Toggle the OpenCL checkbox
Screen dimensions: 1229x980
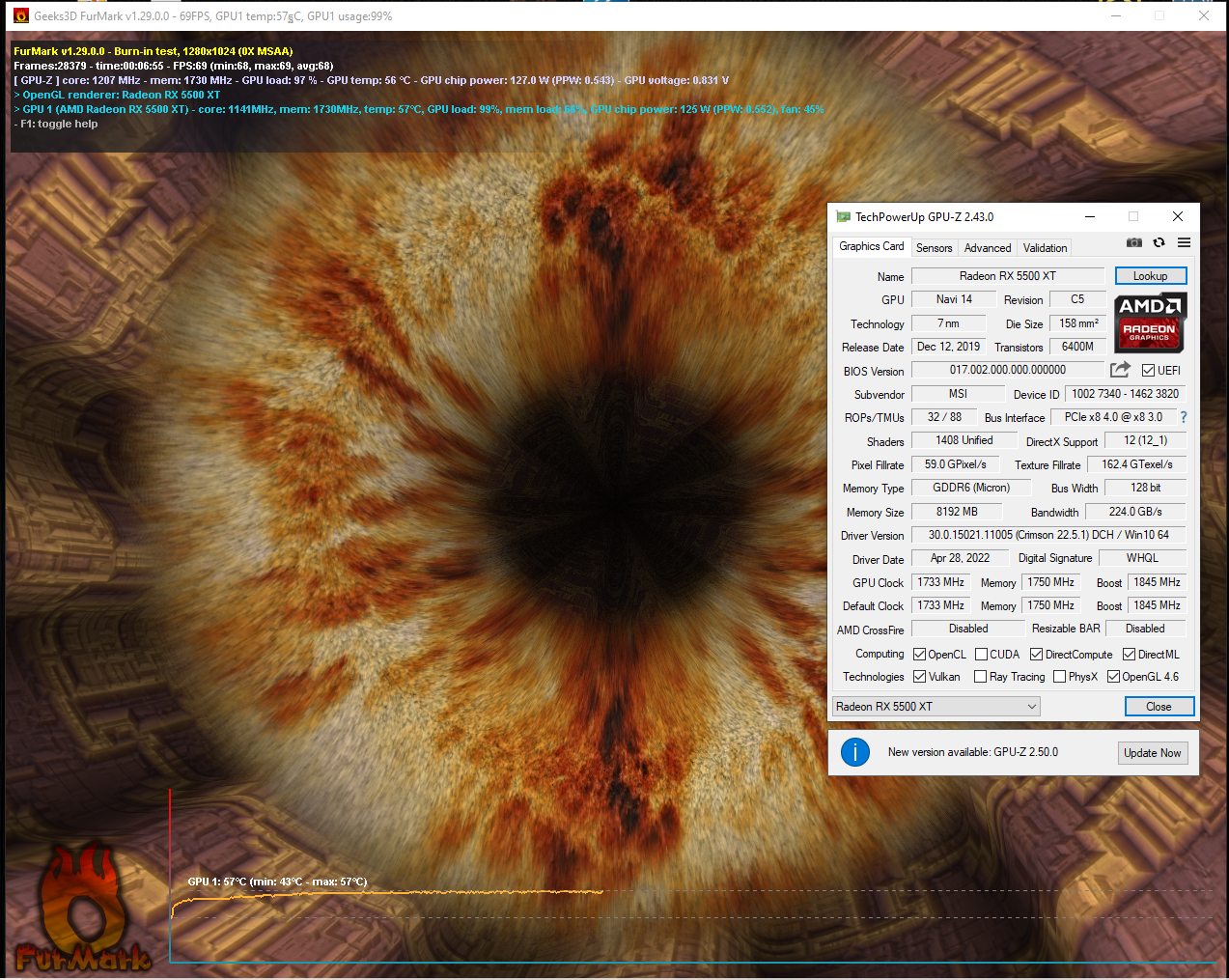point(920,655)
